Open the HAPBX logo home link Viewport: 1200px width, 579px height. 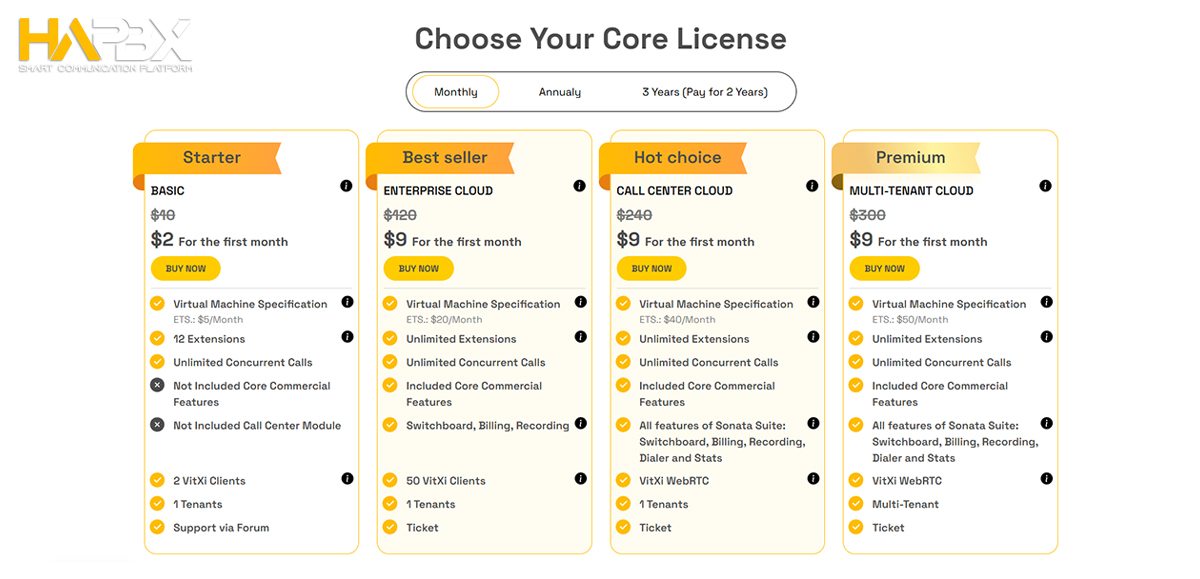(x=106, y=44)
